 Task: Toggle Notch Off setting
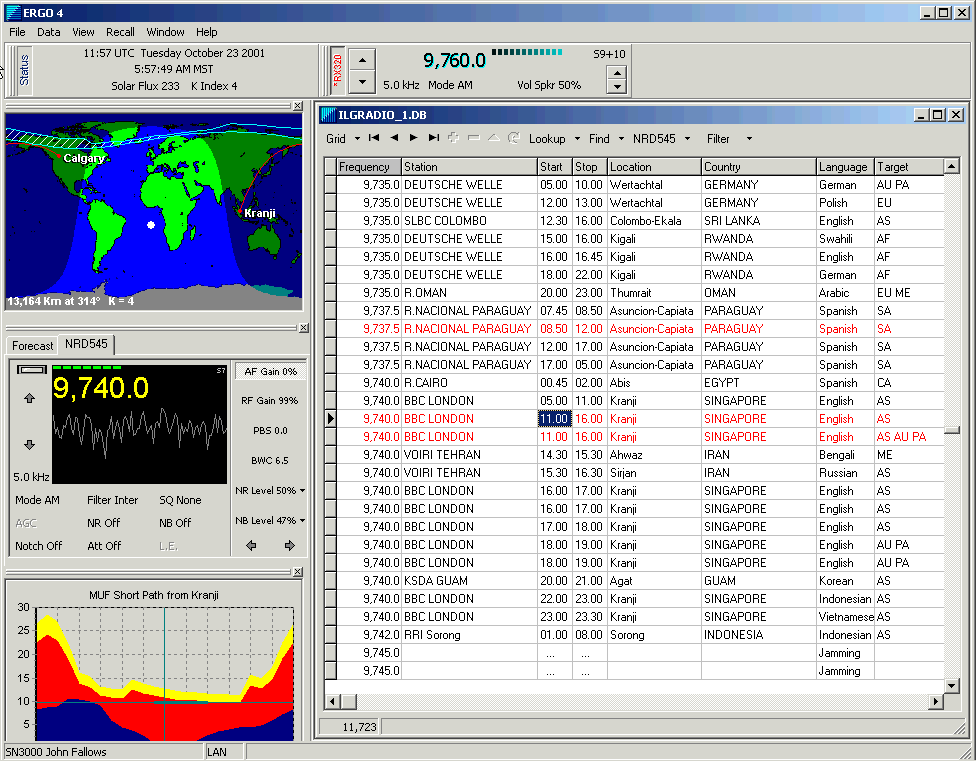pyautogui.click(x=39, y=546)
